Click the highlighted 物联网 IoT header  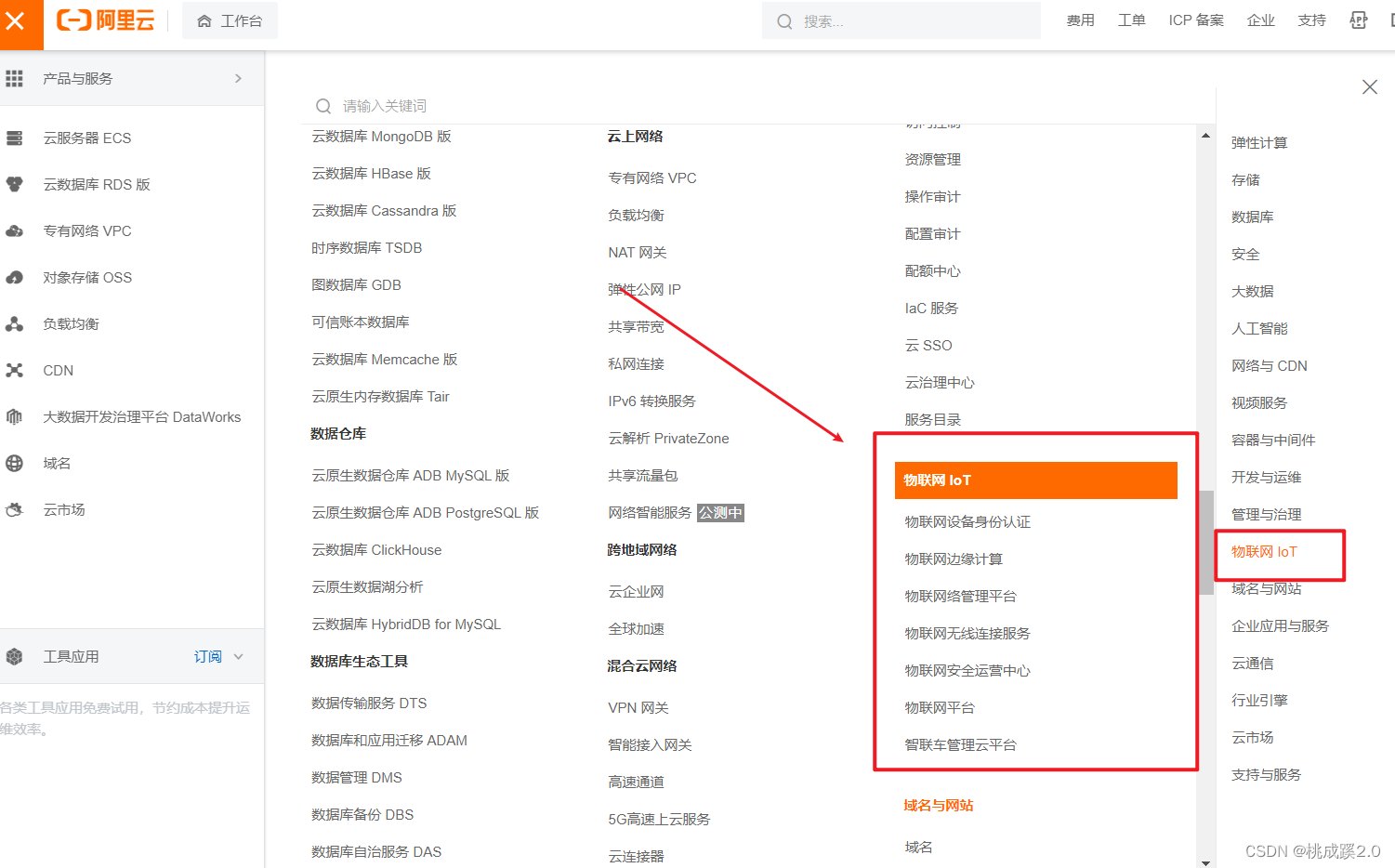click(x=1035, y=480)
